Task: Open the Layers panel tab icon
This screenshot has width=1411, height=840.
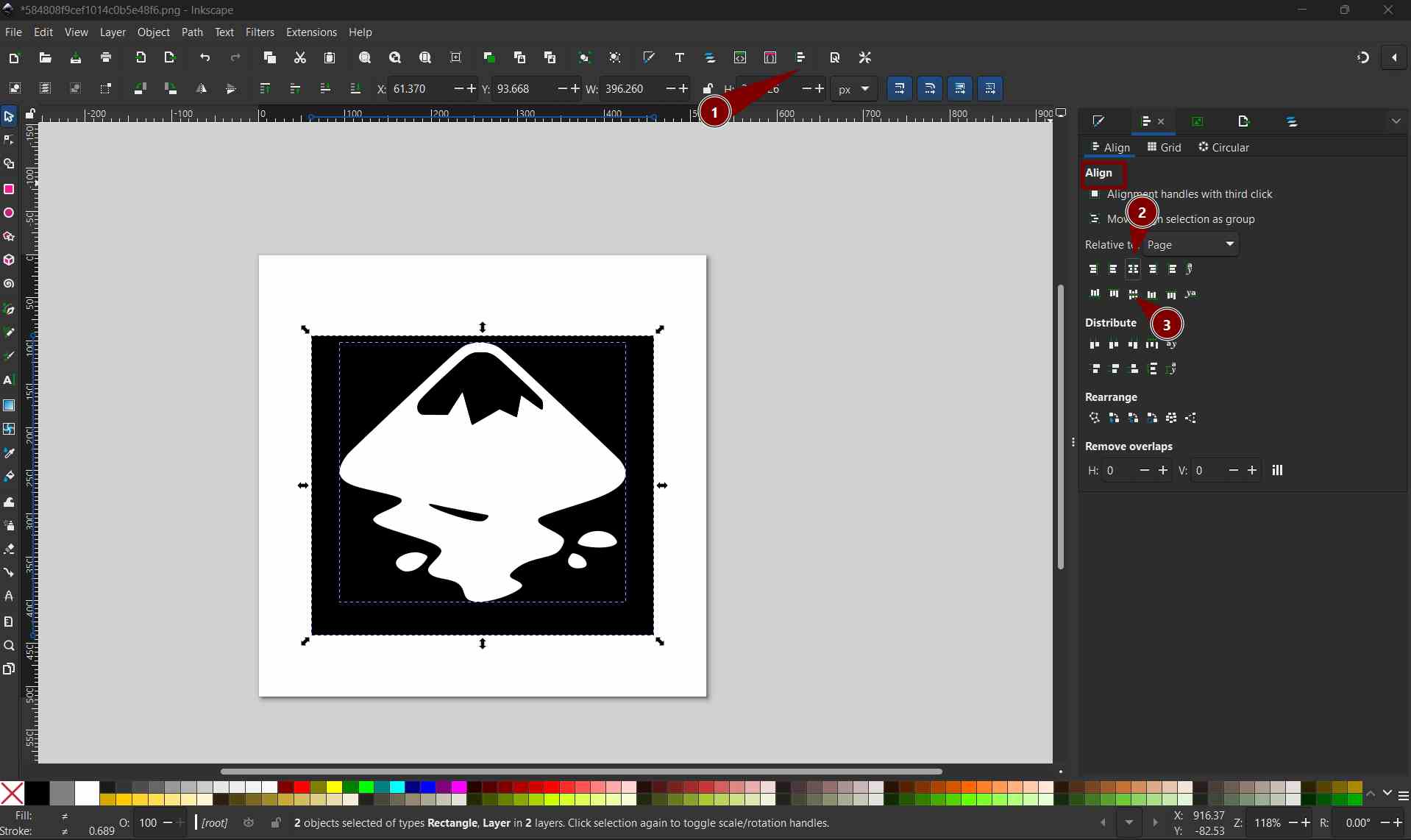Action: click(1293, 121)
